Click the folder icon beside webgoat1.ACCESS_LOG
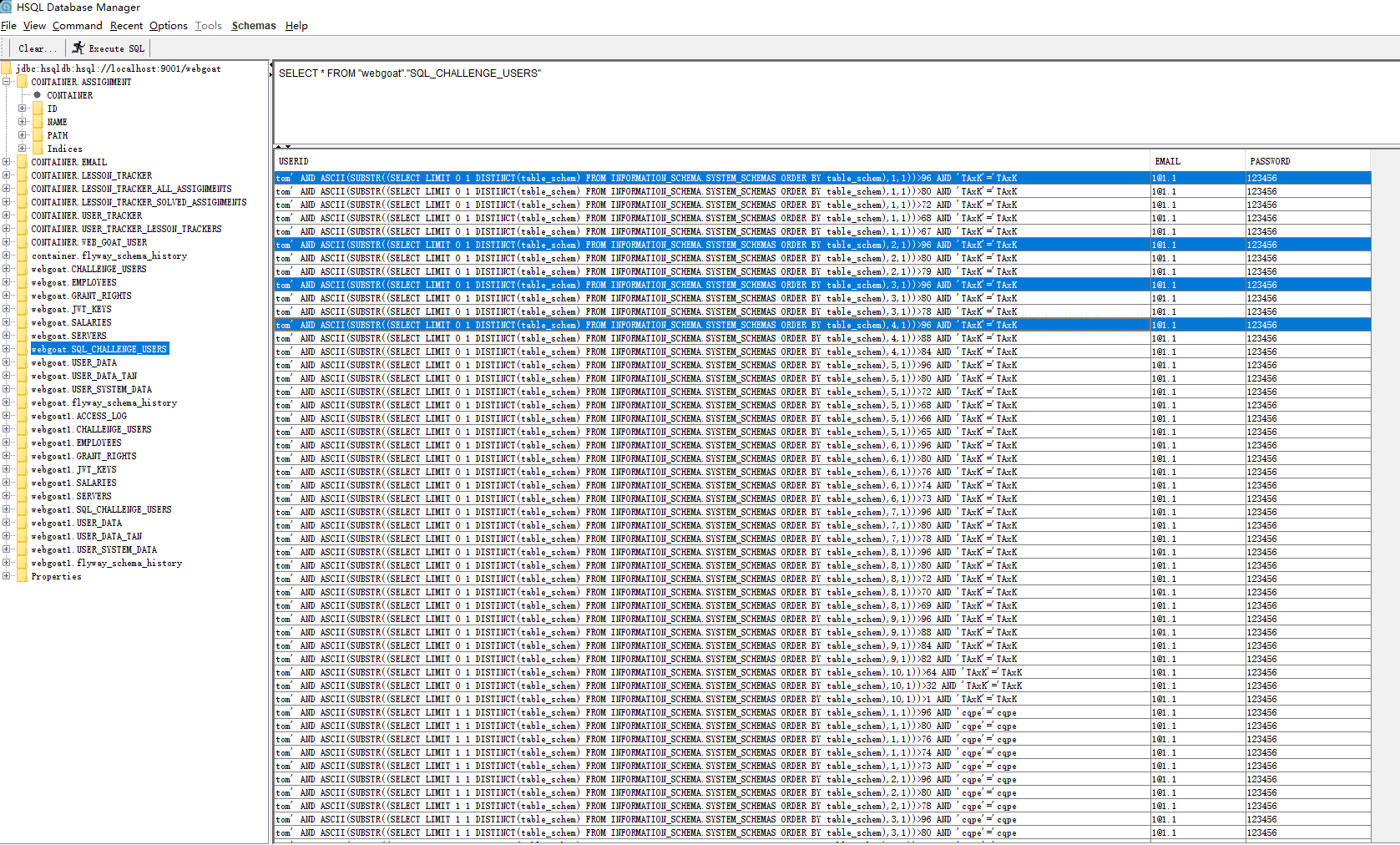 (21, 416)
